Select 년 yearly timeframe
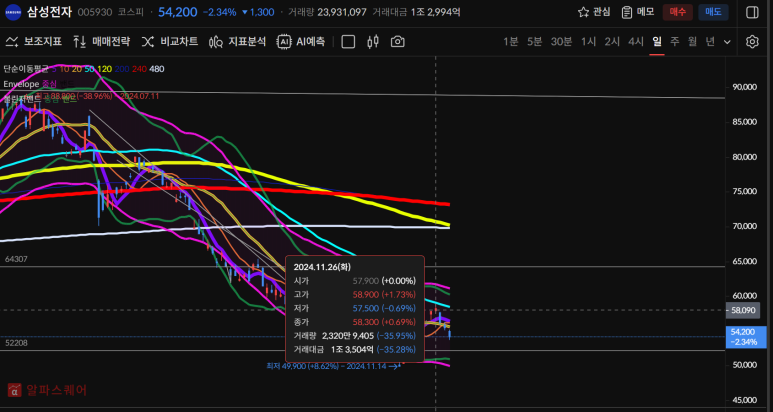Viewport: 773px width, 412px height. 710,42
